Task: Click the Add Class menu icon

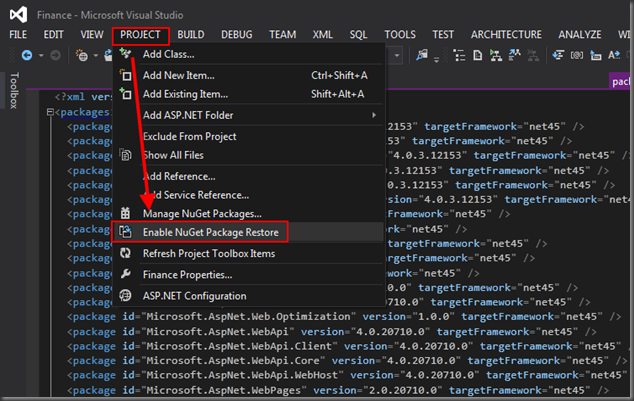Action: 125,53
